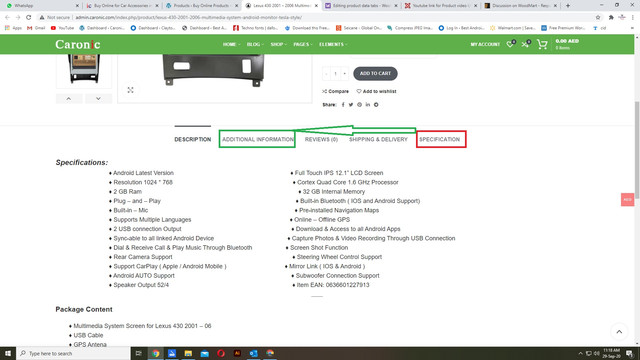Open the shopping cart icon
The height and width of the screenshot is (360, 640).
[x=542, y=44]
